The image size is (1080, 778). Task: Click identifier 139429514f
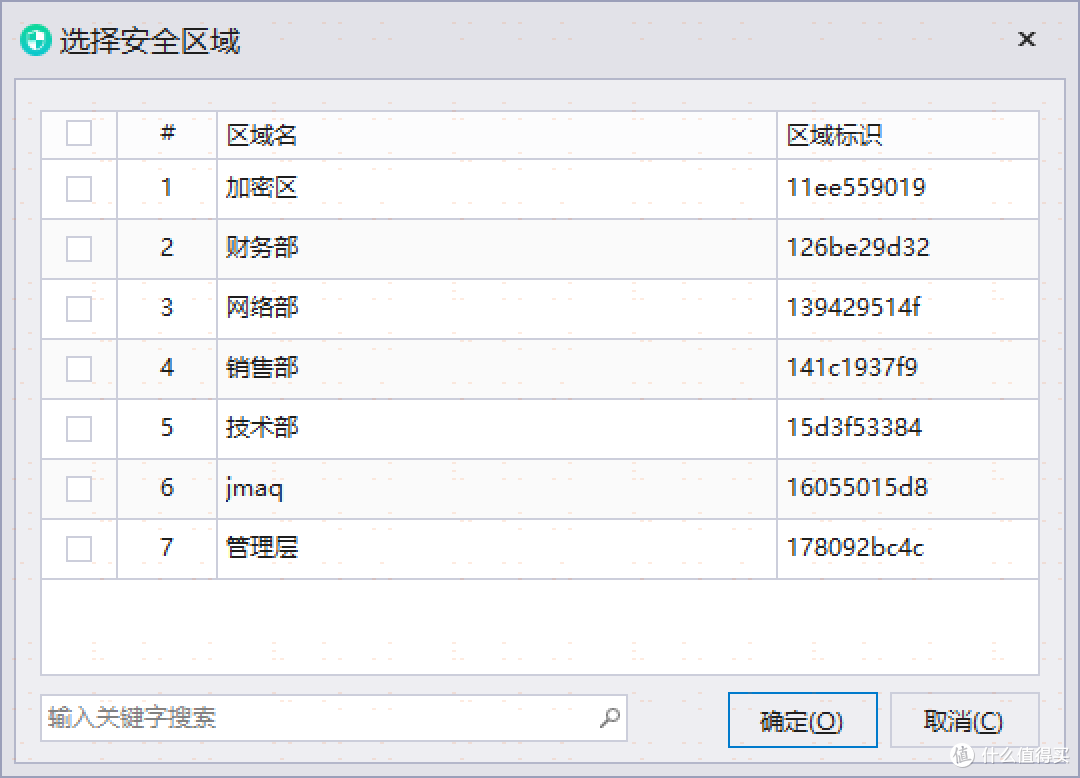(x=853, y=307)
